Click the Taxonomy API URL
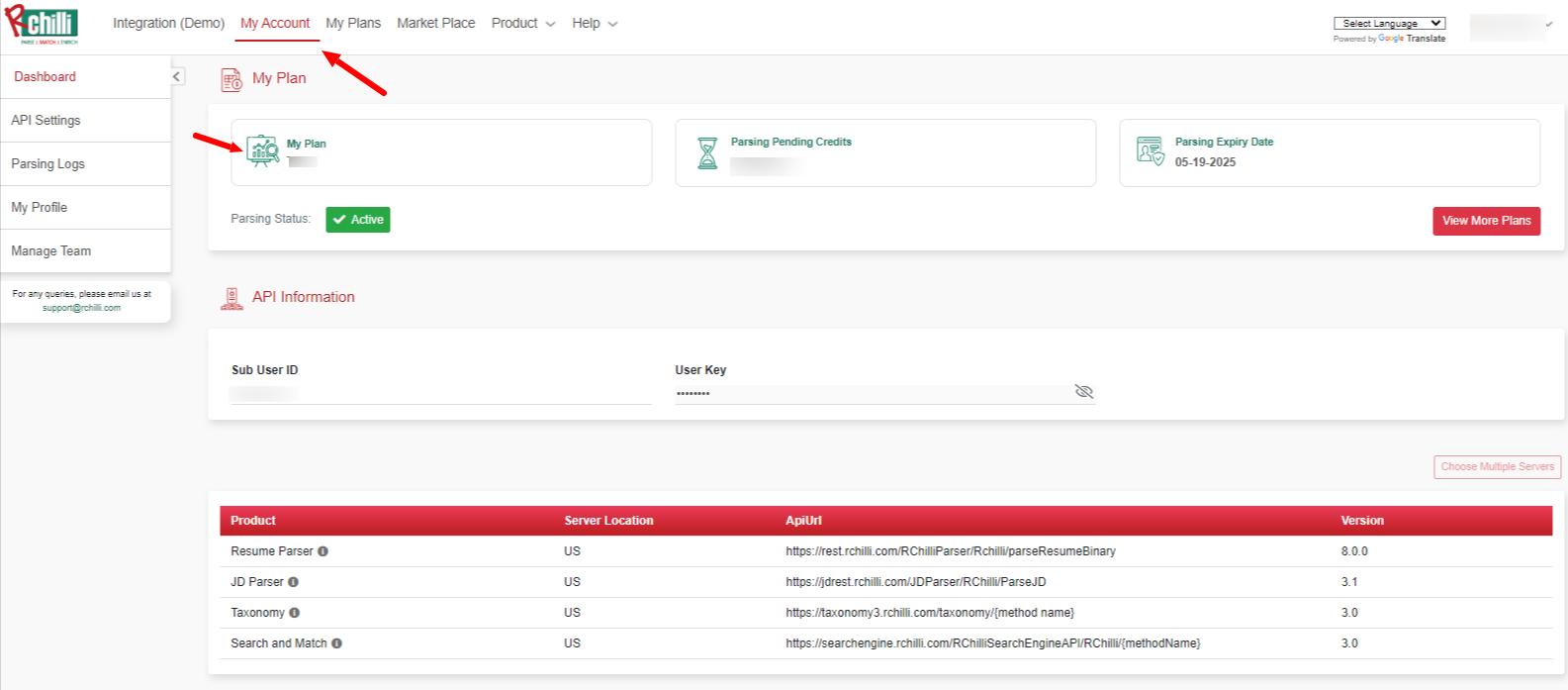This screenshot has width=1568, height=690. click(930, 613)
